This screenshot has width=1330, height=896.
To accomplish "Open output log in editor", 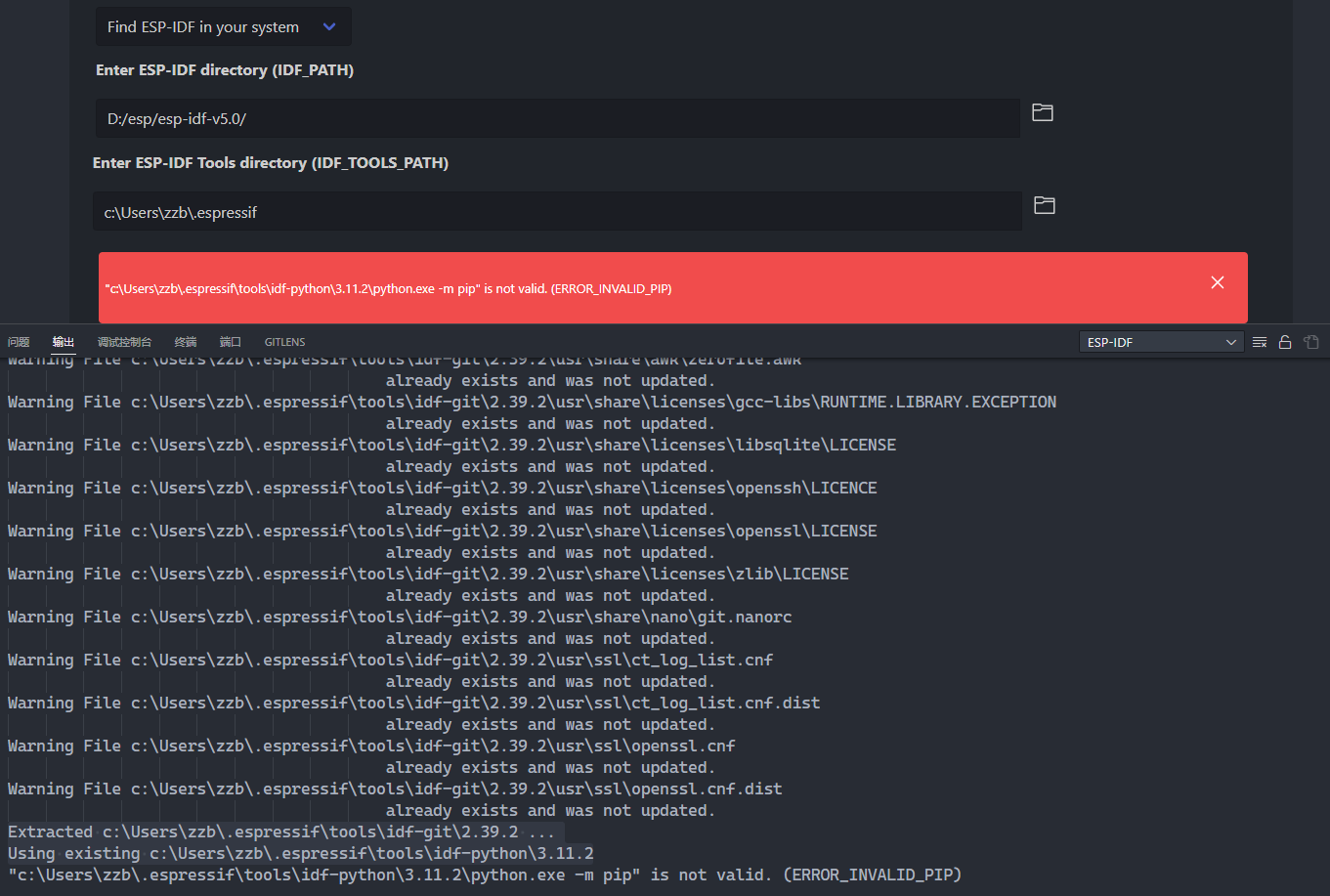I will pos(1311,342).
